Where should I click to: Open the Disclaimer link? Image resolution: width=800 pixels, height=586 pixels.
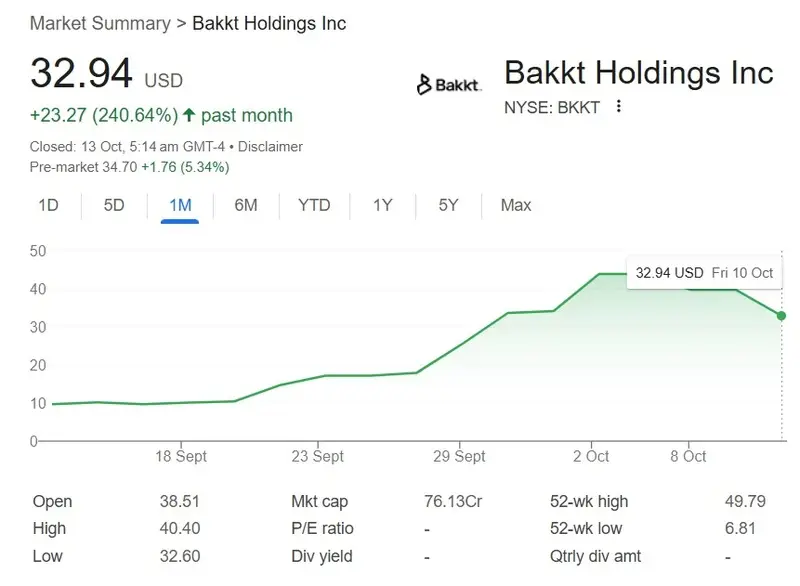[x=272, y=146]
